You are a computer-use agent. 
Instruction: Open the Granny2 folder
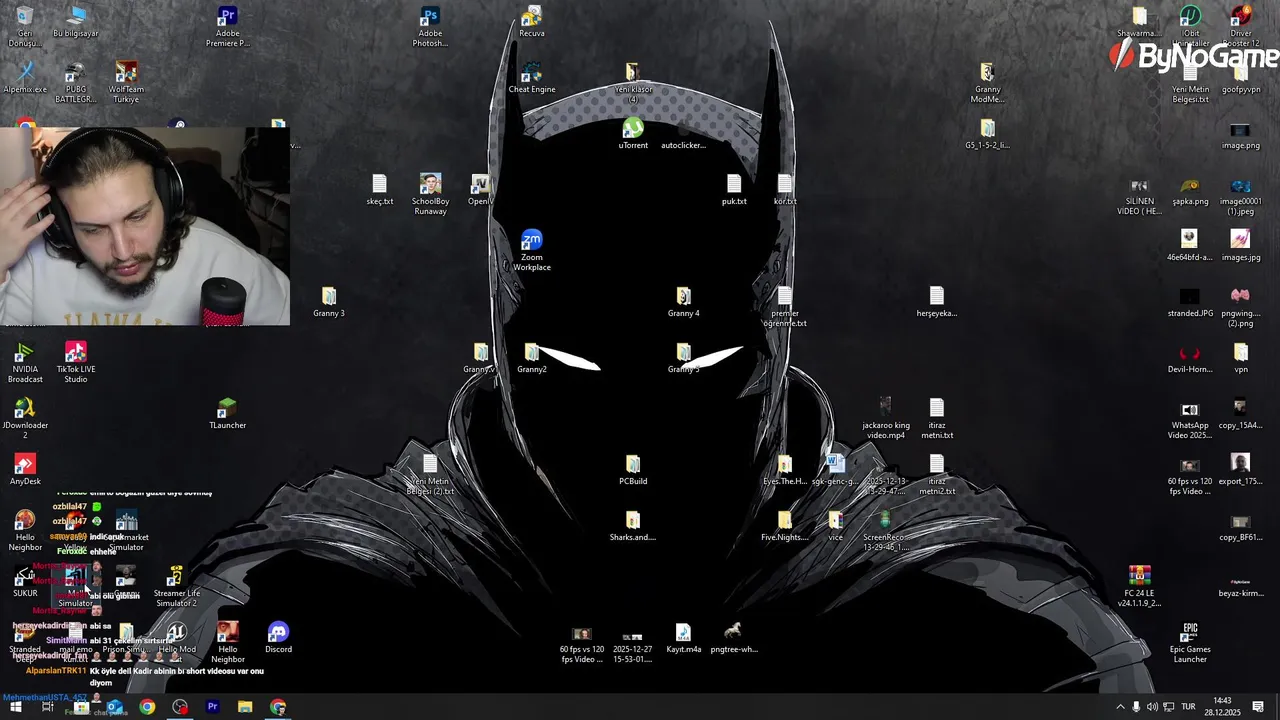click(531, 358)
